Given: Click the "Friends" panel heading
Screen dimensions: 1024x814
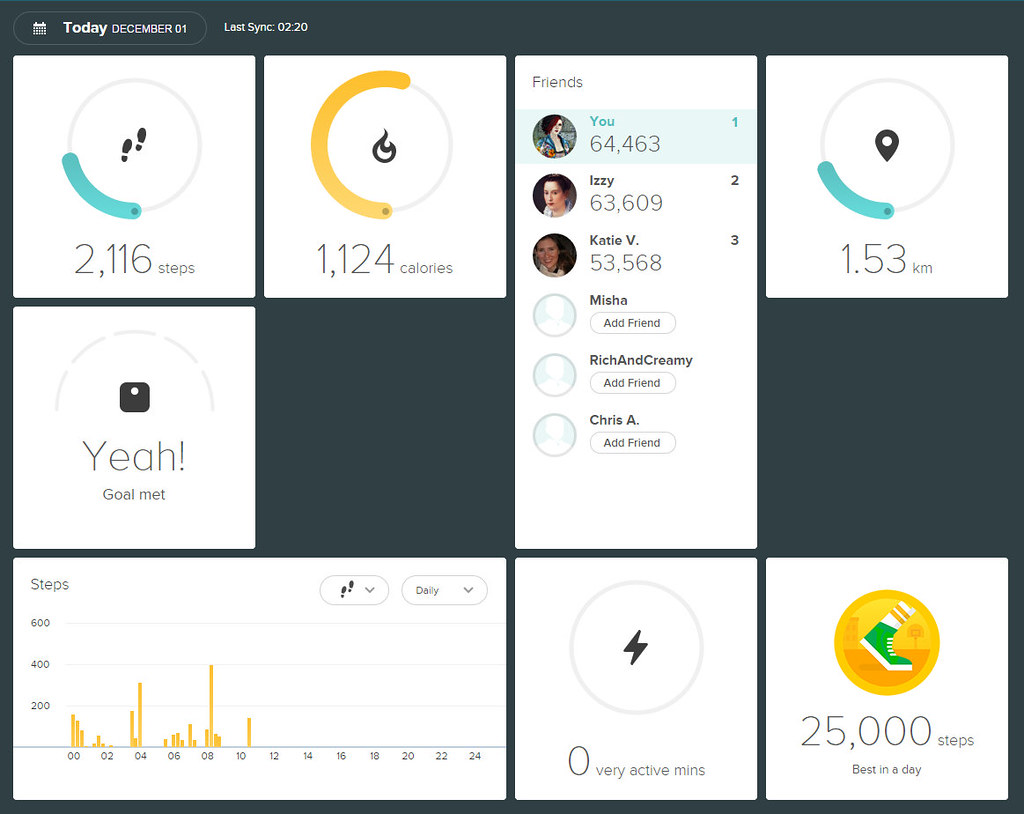Looking at the screenshot, I should point(557,82).
